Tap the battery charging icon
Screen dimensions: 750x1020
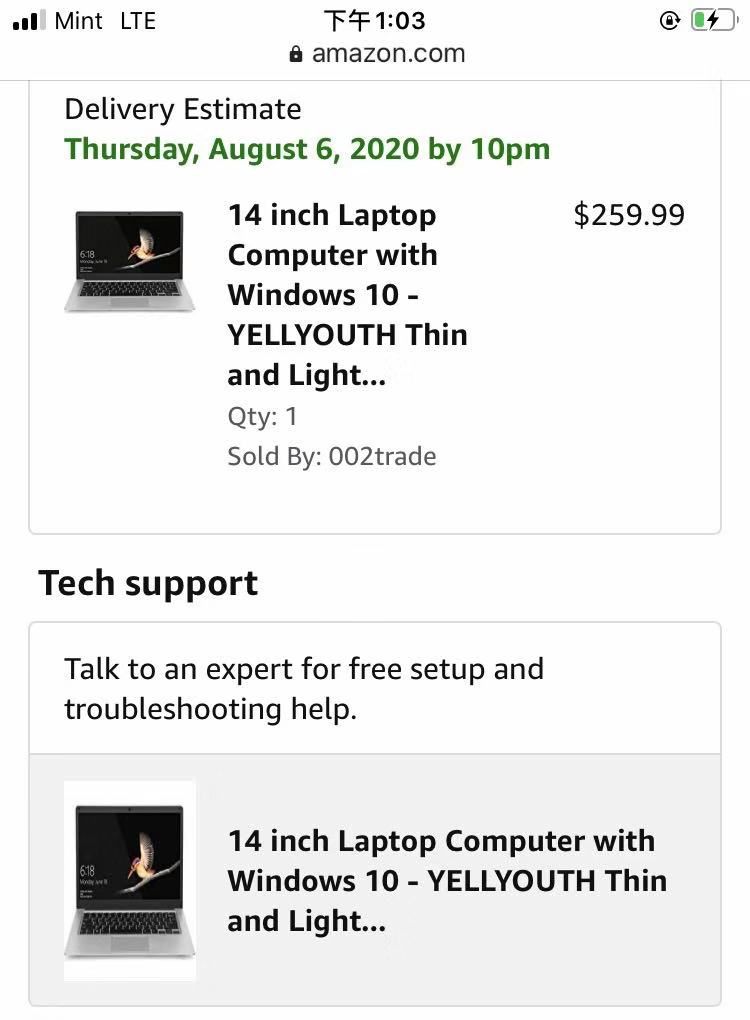click(x=713, y=20)
